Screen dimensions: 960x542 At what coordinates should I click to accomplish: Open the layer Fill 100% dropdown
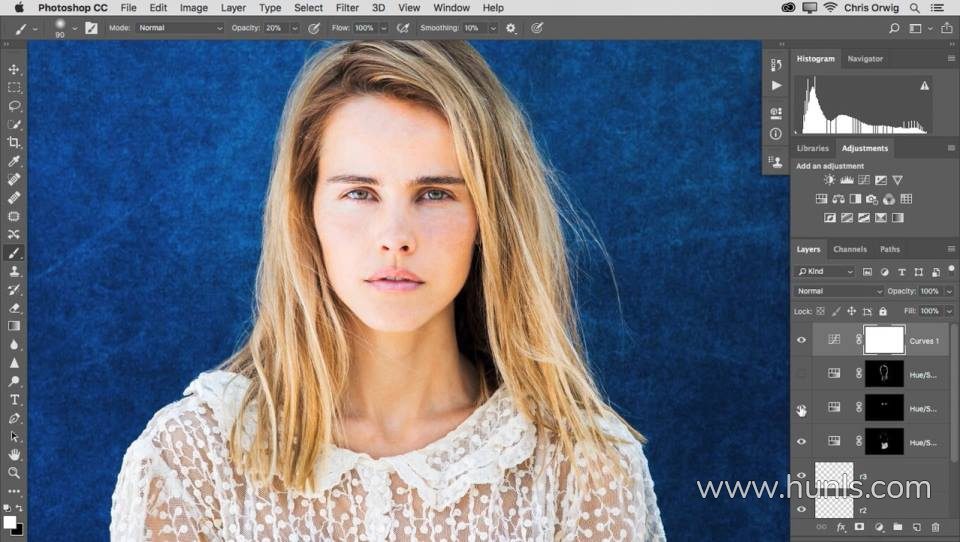[x=949, y=311]
